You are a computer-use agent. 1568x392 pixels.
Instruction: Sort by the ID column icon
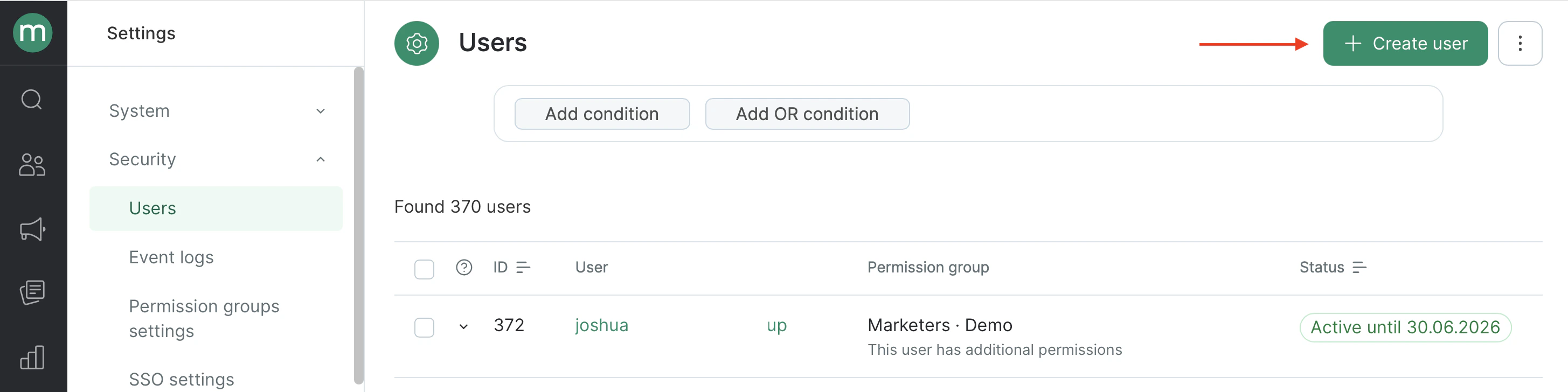(523, 267)
